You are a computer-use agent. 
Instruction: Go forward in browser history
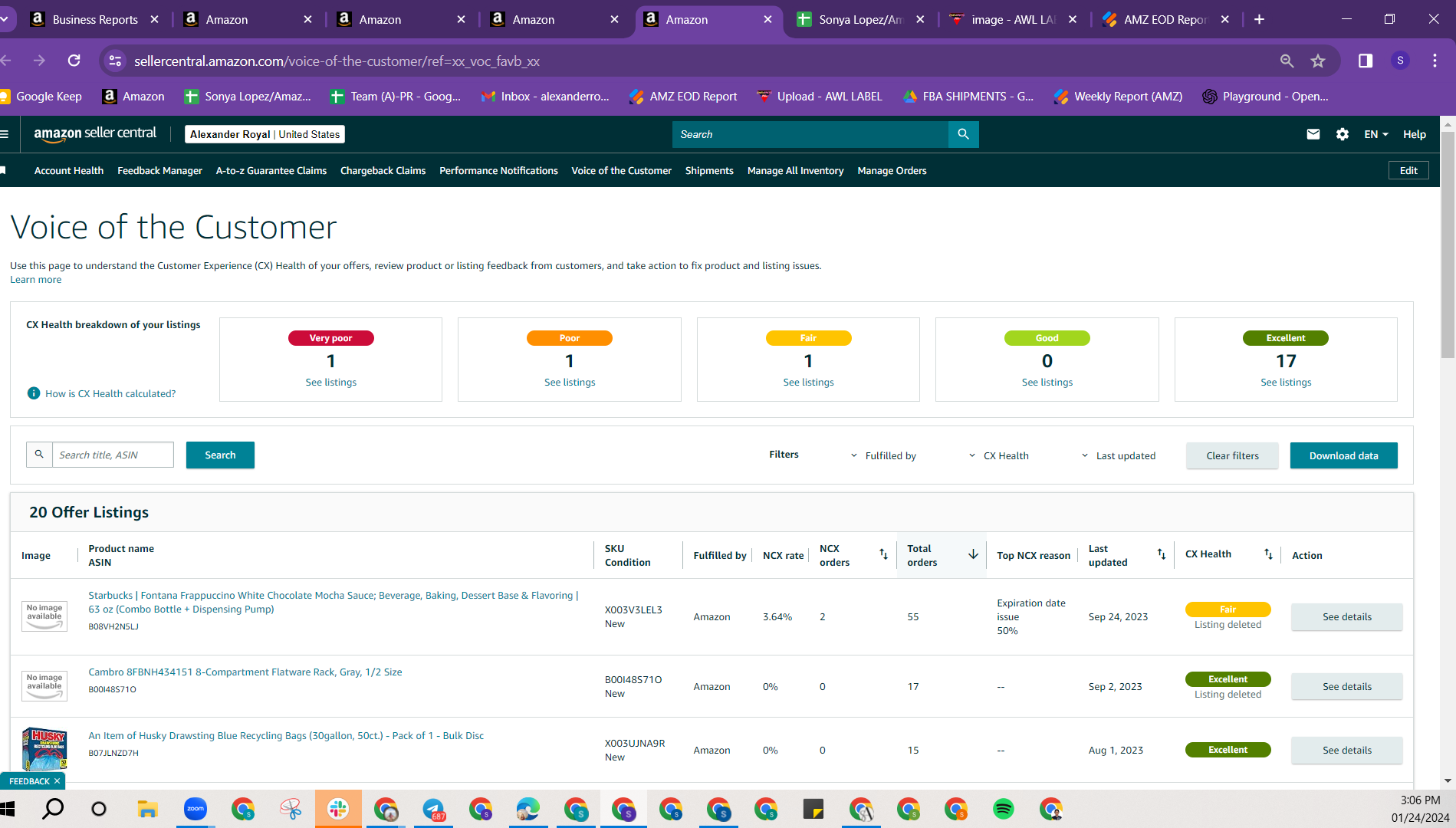click(x=40, y=61)
